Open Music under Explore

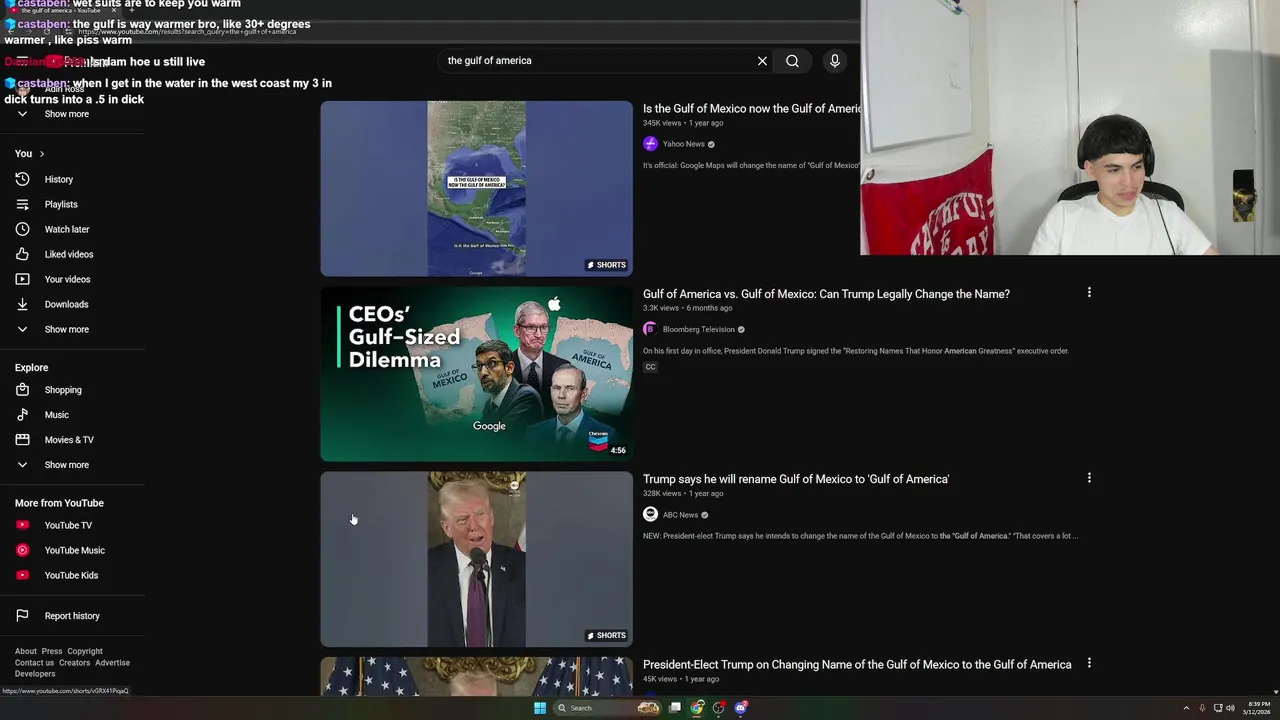click(57, 415)
